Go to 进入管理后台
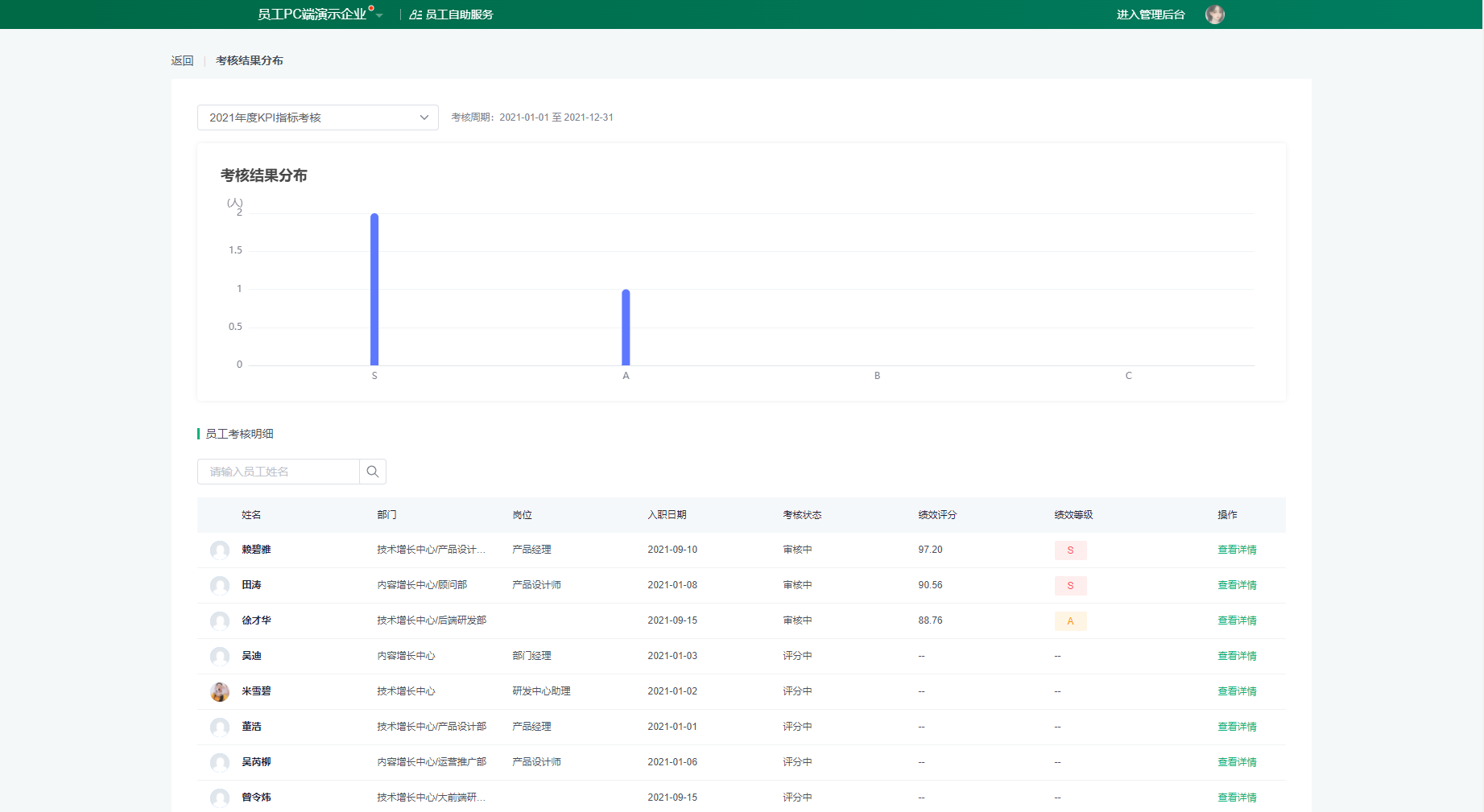This screenshot has height=812, width=1484. click(x=1150, y=14)
